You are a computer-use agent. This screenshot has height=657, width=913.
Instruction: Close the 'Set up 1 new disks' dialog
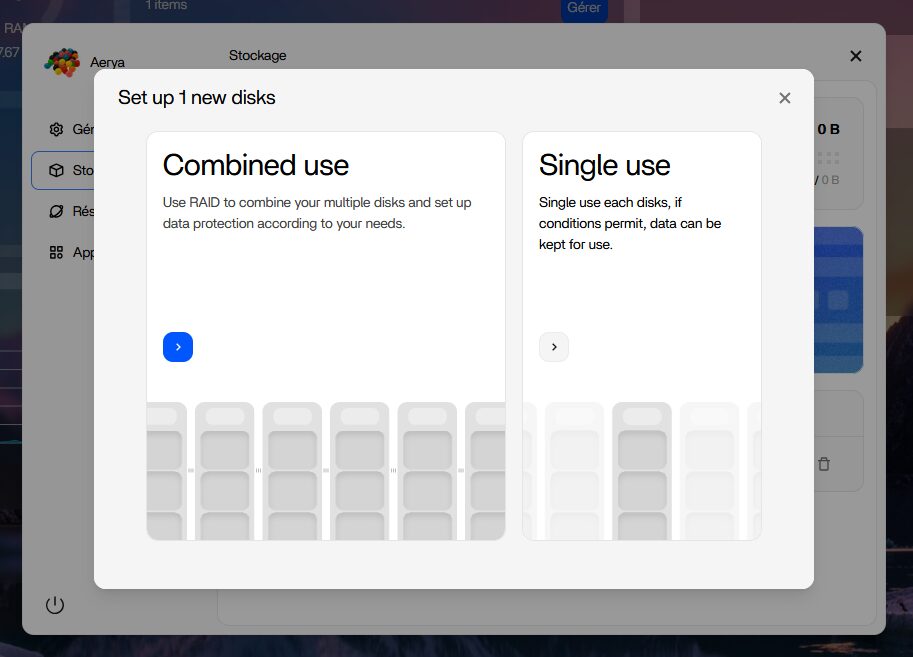[785, 98]
